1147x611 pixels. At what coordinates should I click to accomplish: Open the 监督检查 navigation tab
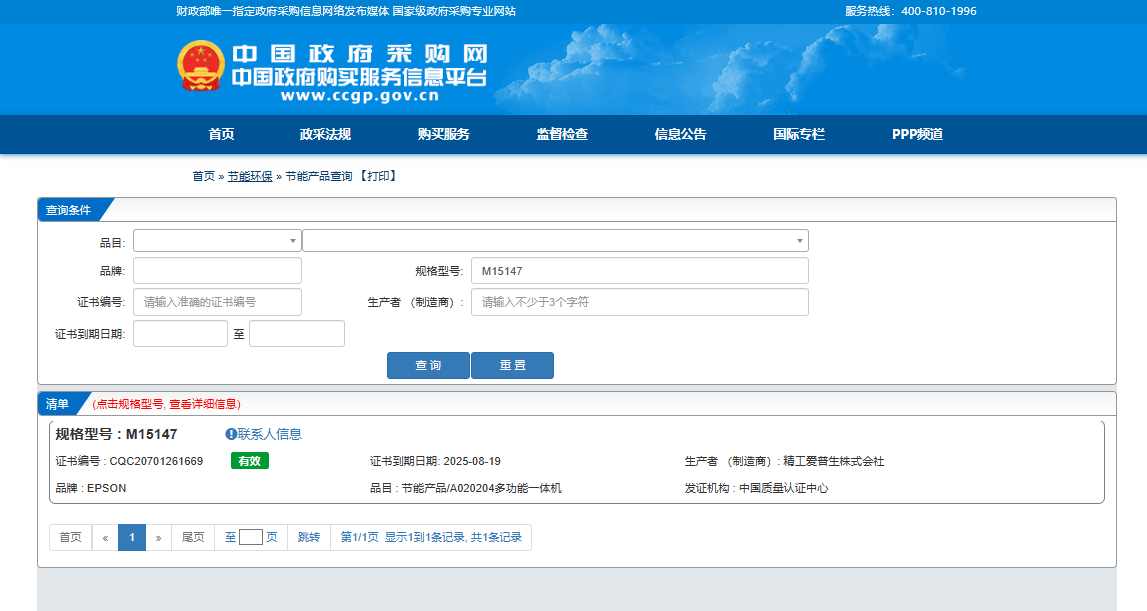(562, 135)
